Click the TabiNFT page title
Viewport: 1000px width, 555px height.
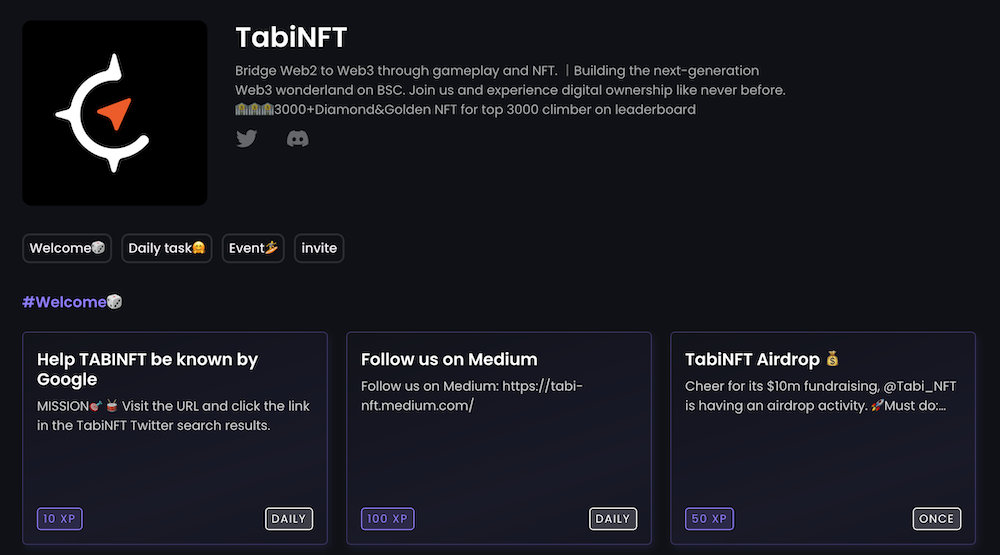(x=291, y=38)
